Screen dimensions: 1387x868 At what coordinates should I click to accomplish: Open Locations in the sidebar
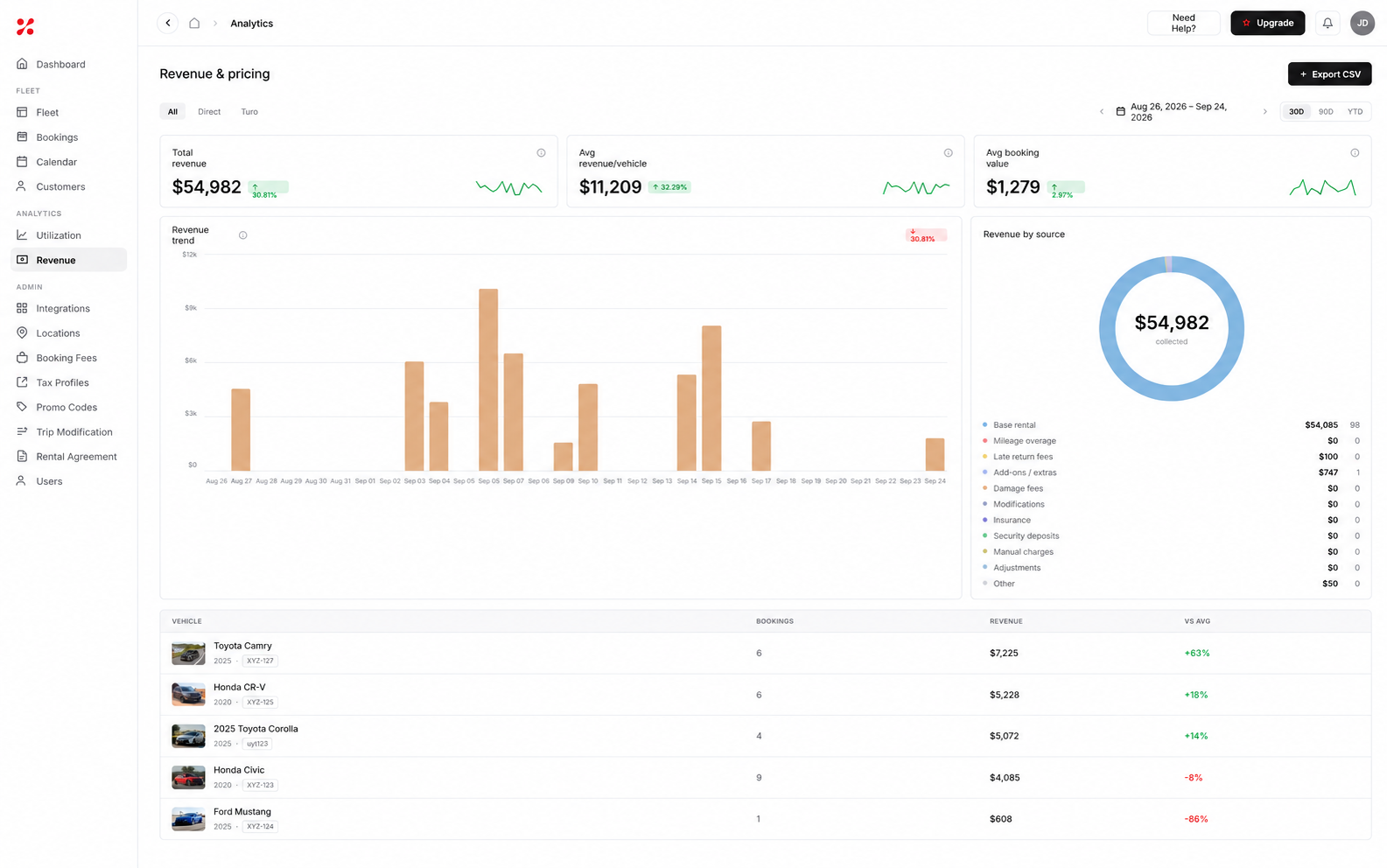click(x=68, y=333)
